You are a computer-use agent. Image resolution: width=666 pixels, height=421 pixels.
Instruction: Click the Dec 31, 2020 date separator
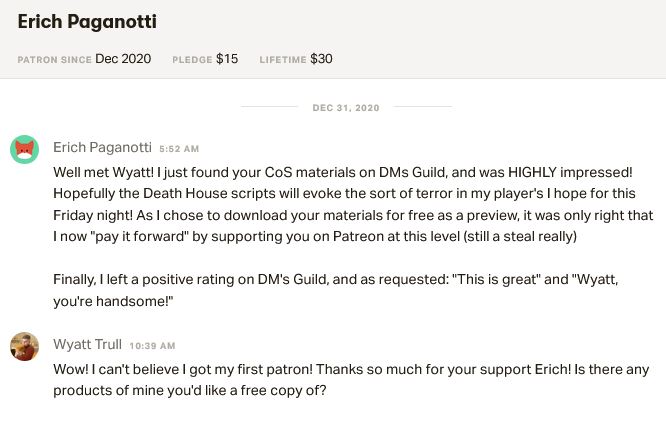click(x=345, y=107)
